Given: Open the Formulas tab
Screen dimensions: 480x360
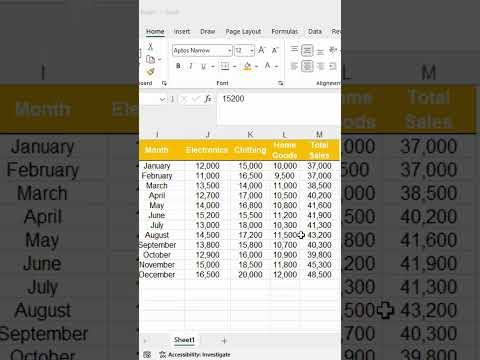Looking at the screenshot, I should click(x=284, y=31).
